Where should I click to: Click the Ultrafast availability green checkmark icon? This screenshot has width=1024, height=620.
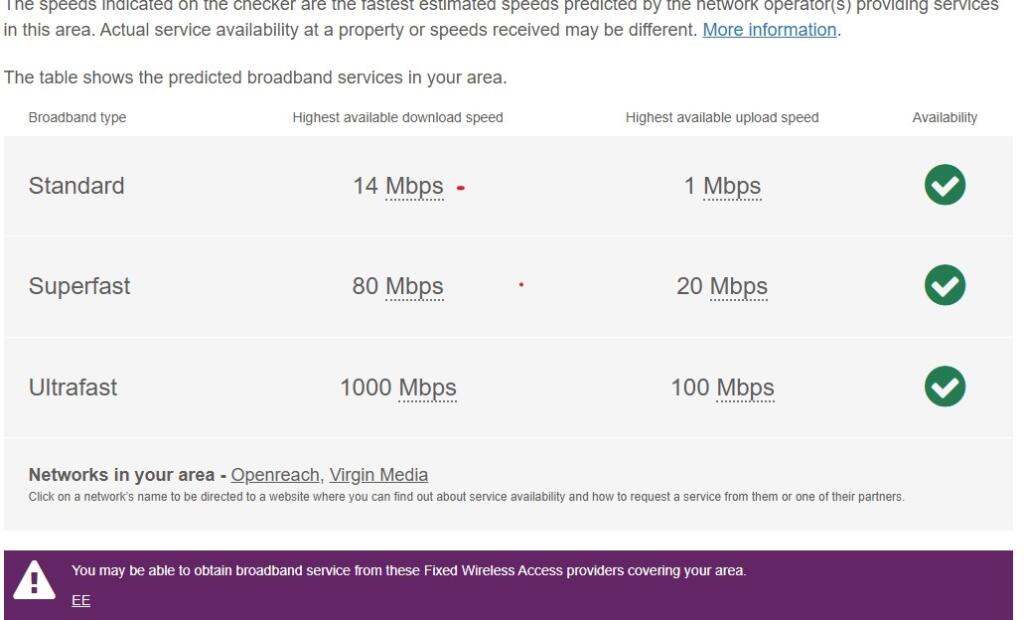(x=944, y=387)
